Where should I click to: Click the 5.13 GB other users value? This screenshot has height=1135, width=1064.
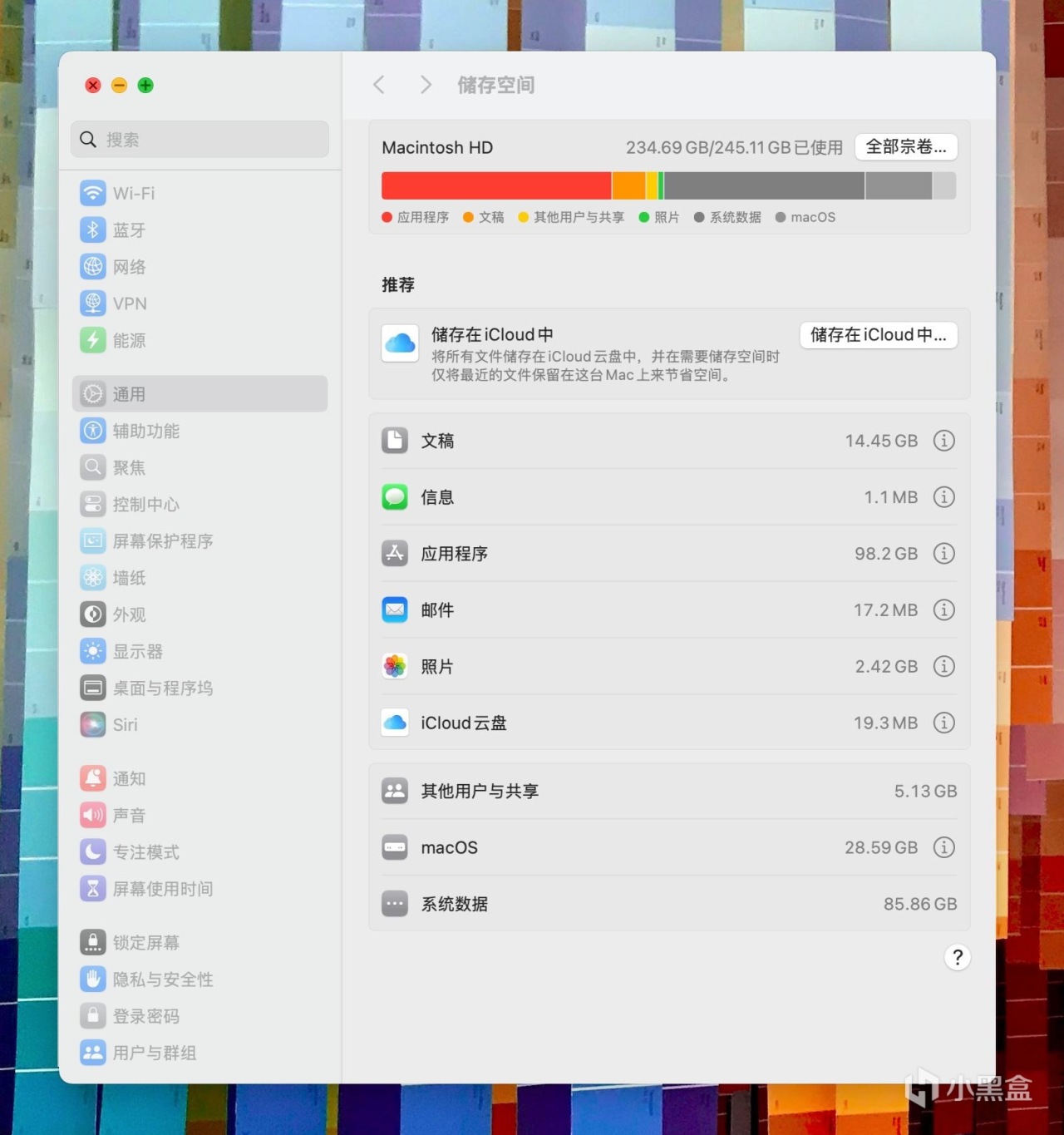pos(925,792)
